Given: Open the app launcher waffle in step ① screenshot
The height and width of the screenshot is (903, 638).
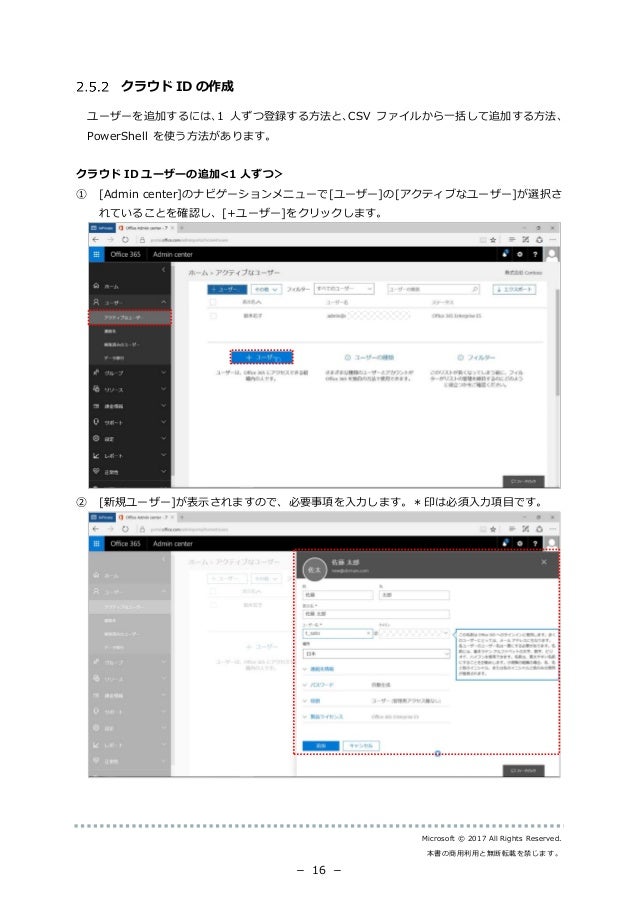Looking at the screenshot, I should click(96, 254).
